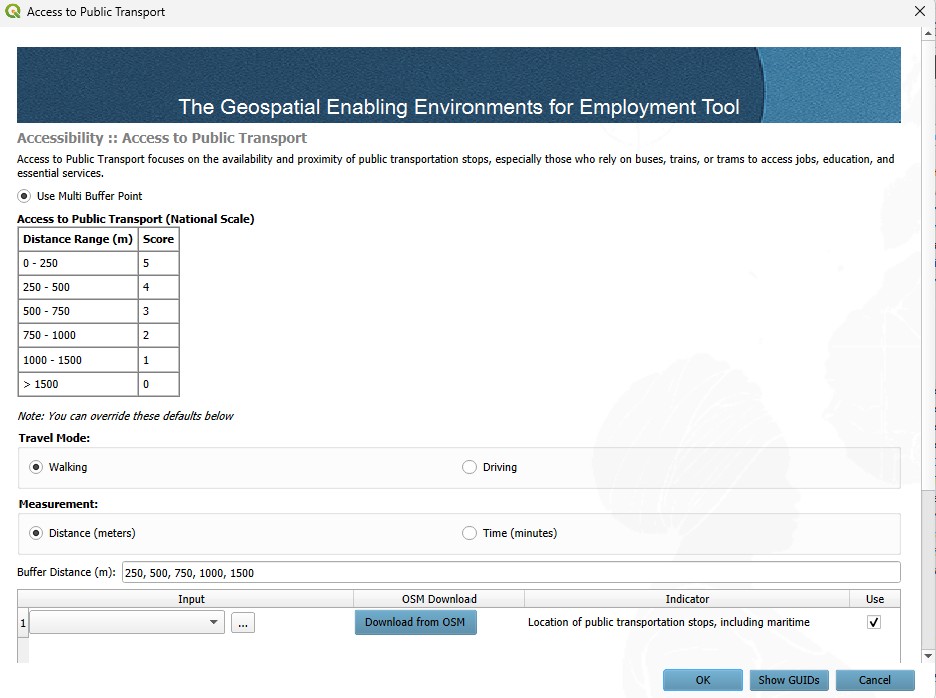Browse for input file with ellipsis button
This screenshot has width=936, height=698.
coord(242,623)
